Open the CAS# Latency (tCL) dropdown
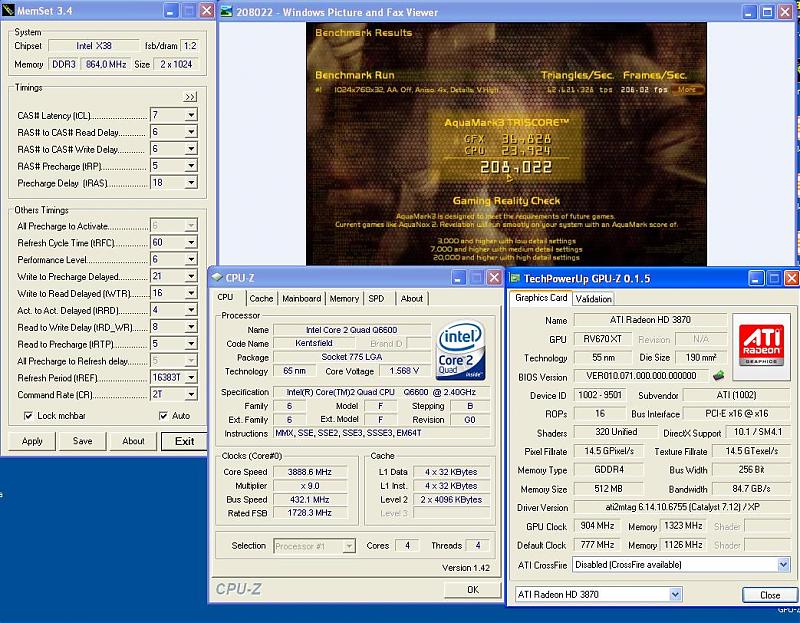 191,115
